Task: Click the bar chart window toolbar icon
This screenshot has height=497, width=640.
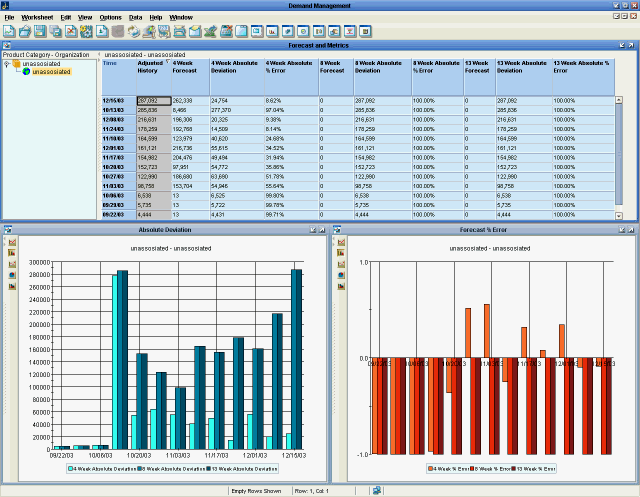Action: (273, 31)
